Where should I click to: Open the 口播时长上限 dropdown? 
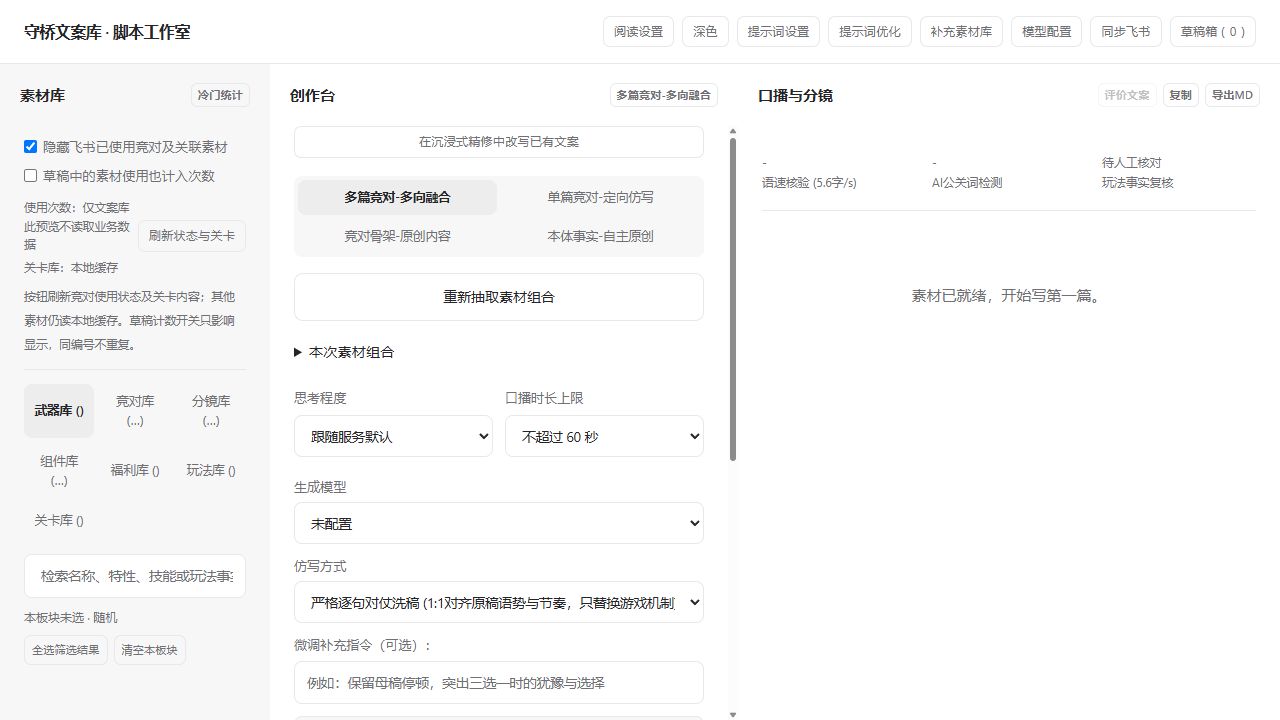coord(605,436)
